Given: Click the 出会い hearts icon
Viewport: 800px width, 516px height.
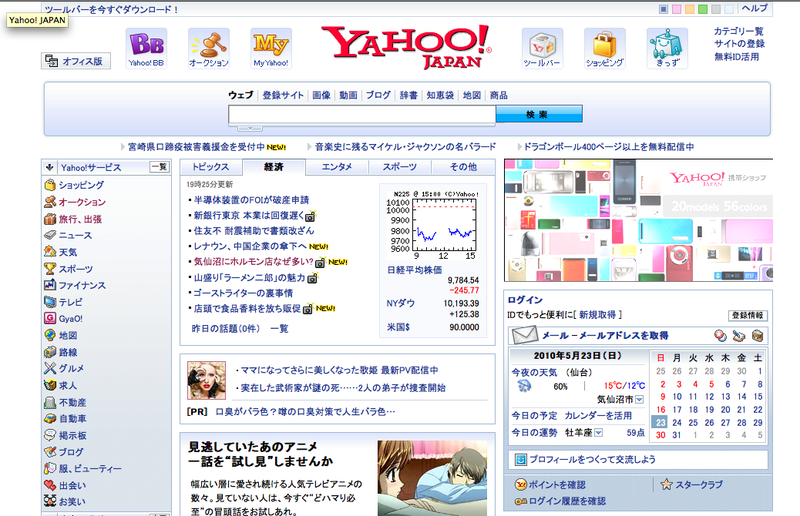Looking at the screenshot, I should (49, 485).
